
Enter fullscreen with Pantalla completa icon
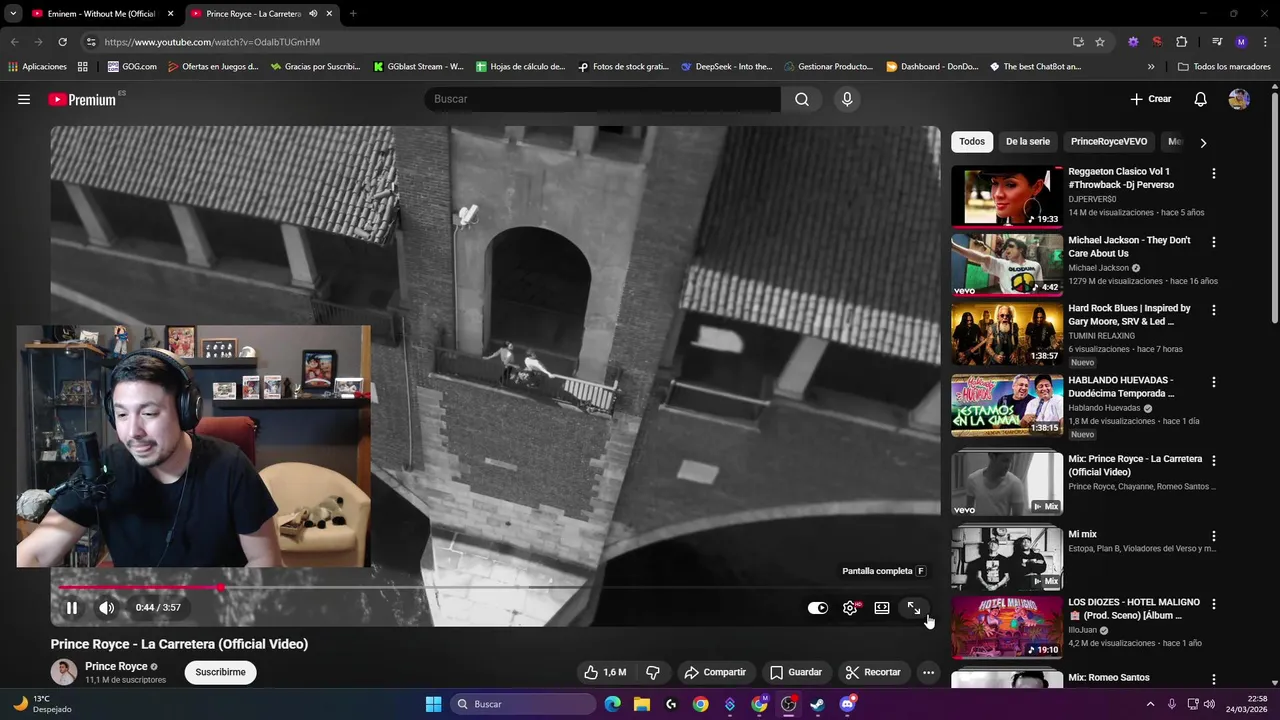913,607
